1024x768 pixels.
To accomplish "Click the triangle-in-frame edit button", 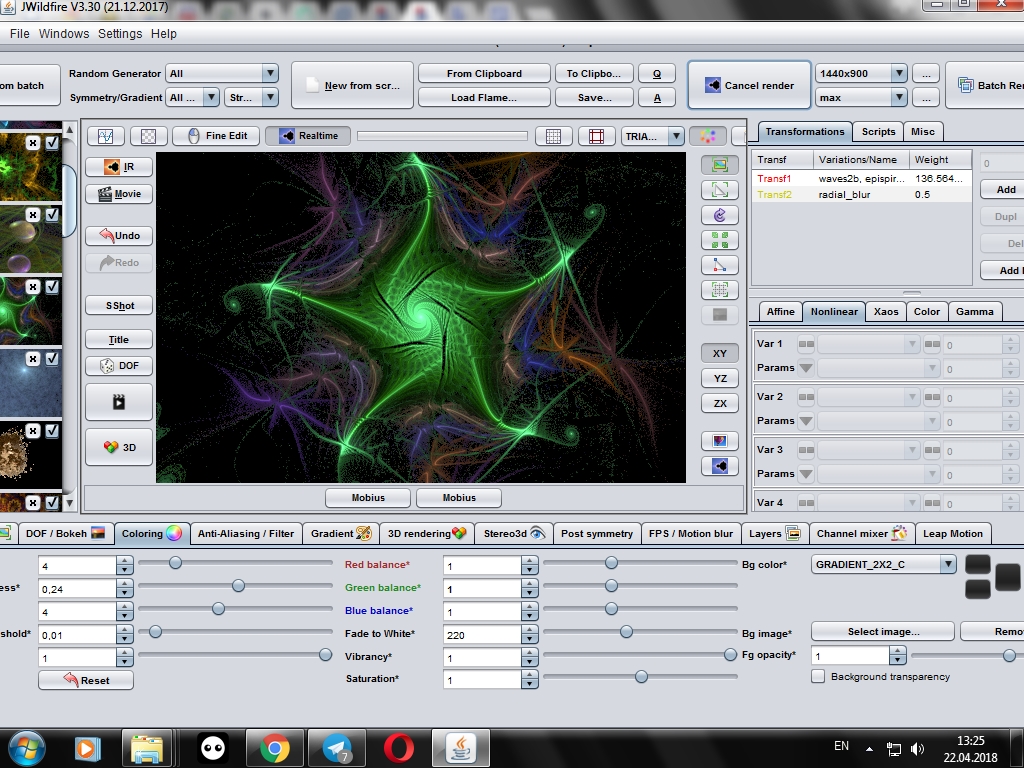I will pyautogui.click(x=720, y=190).
